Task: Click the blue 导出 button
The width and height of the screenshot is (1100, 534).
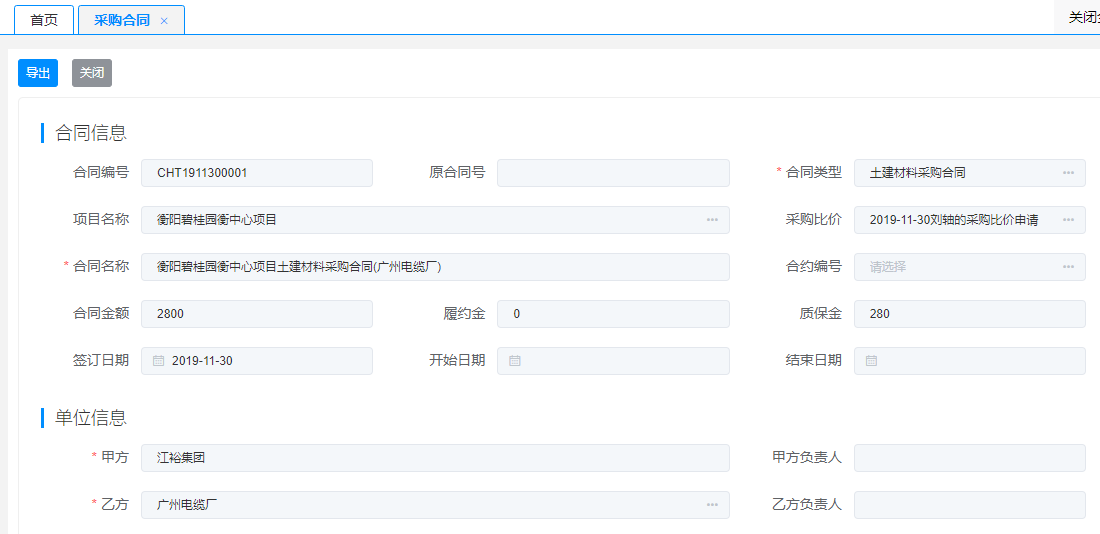Action: 38,73
